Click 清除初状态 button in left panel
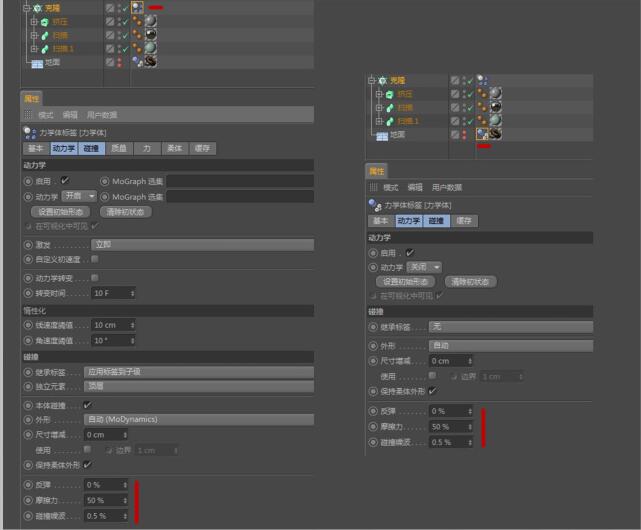This screenshot has height=530, width=641. coord(126,212)
